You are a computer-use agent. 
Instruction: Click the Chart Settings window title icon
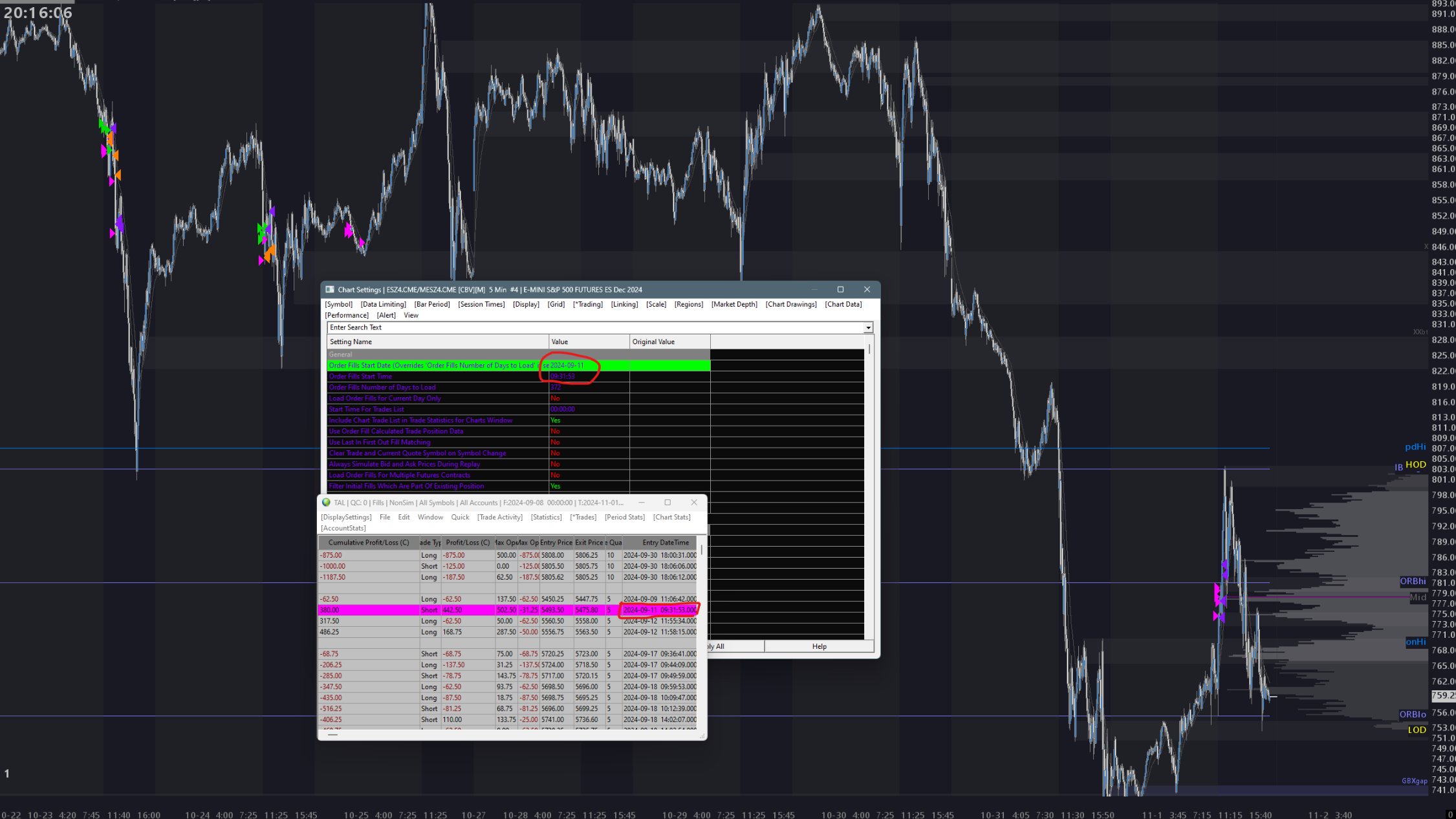(x=330, y=289)
